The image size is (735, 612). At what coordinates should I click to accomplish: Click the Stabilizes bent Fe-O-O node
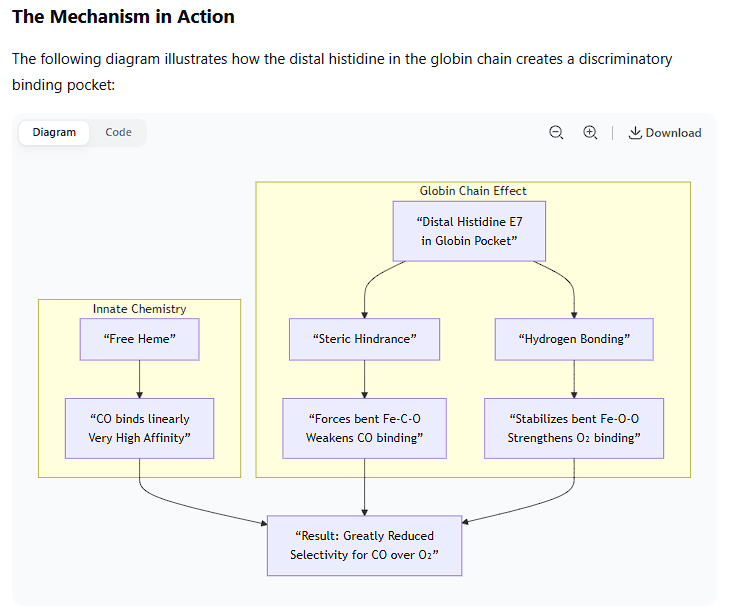click(x=574, y=428)
